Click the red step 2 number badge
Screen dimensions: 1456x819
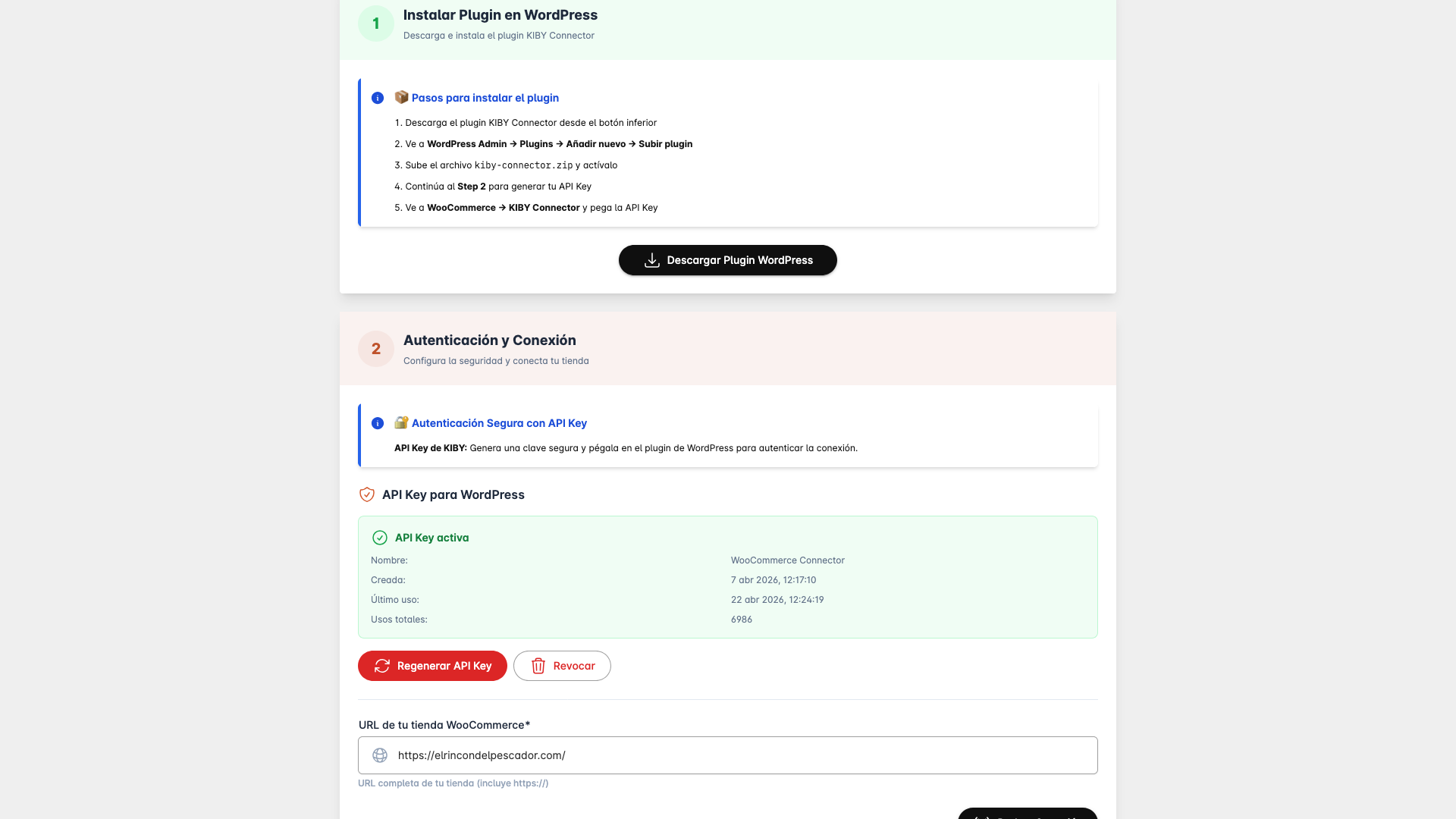tap(376, 349)
